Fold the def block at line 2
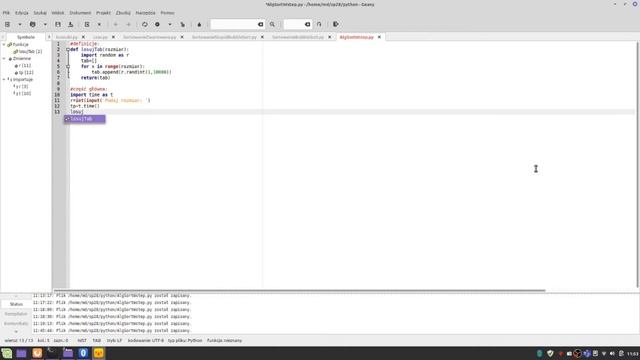The height and width of the screenshot is (360, 640). coord(68,49)
